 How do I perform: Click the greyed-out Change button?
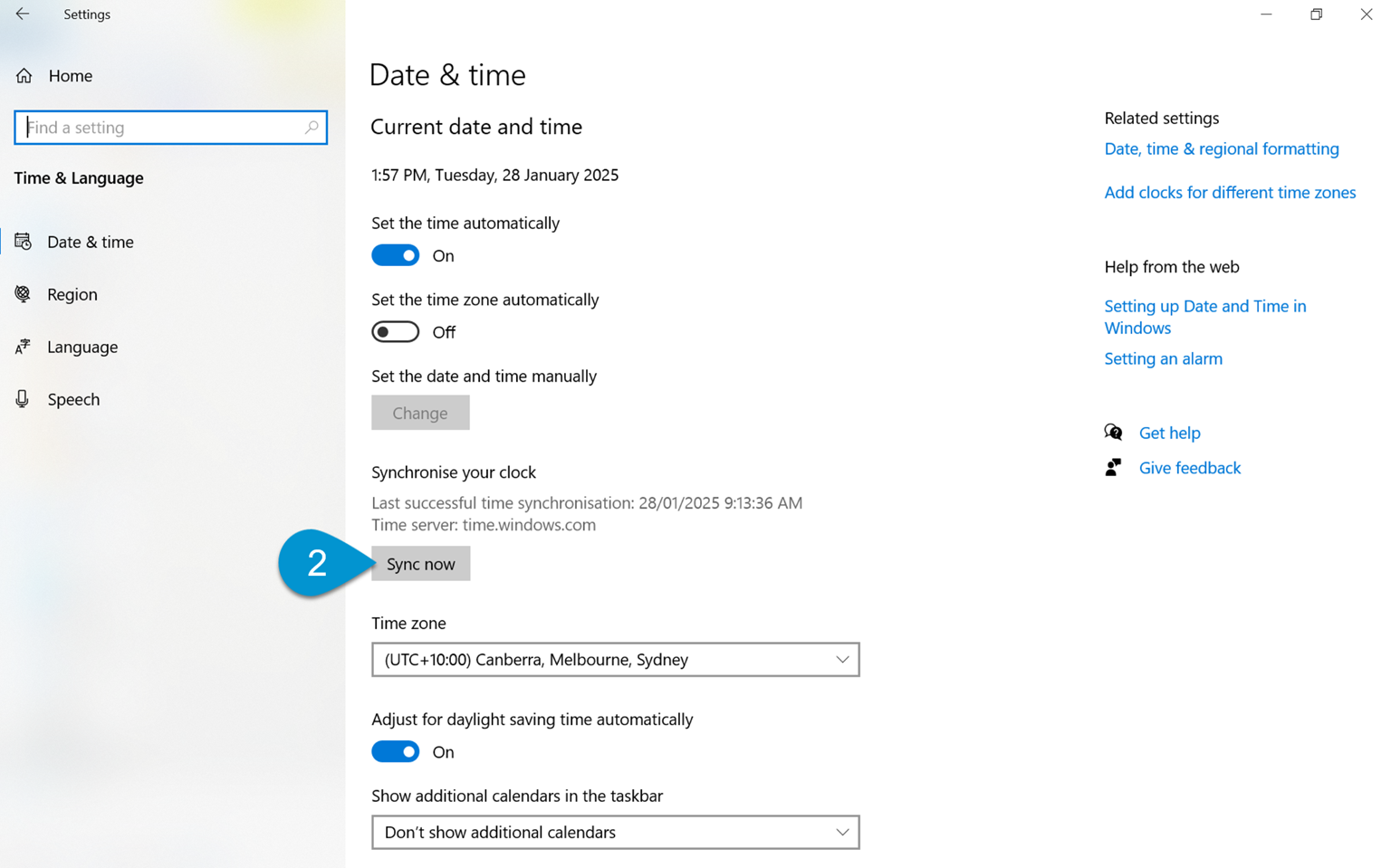(420, 413)
